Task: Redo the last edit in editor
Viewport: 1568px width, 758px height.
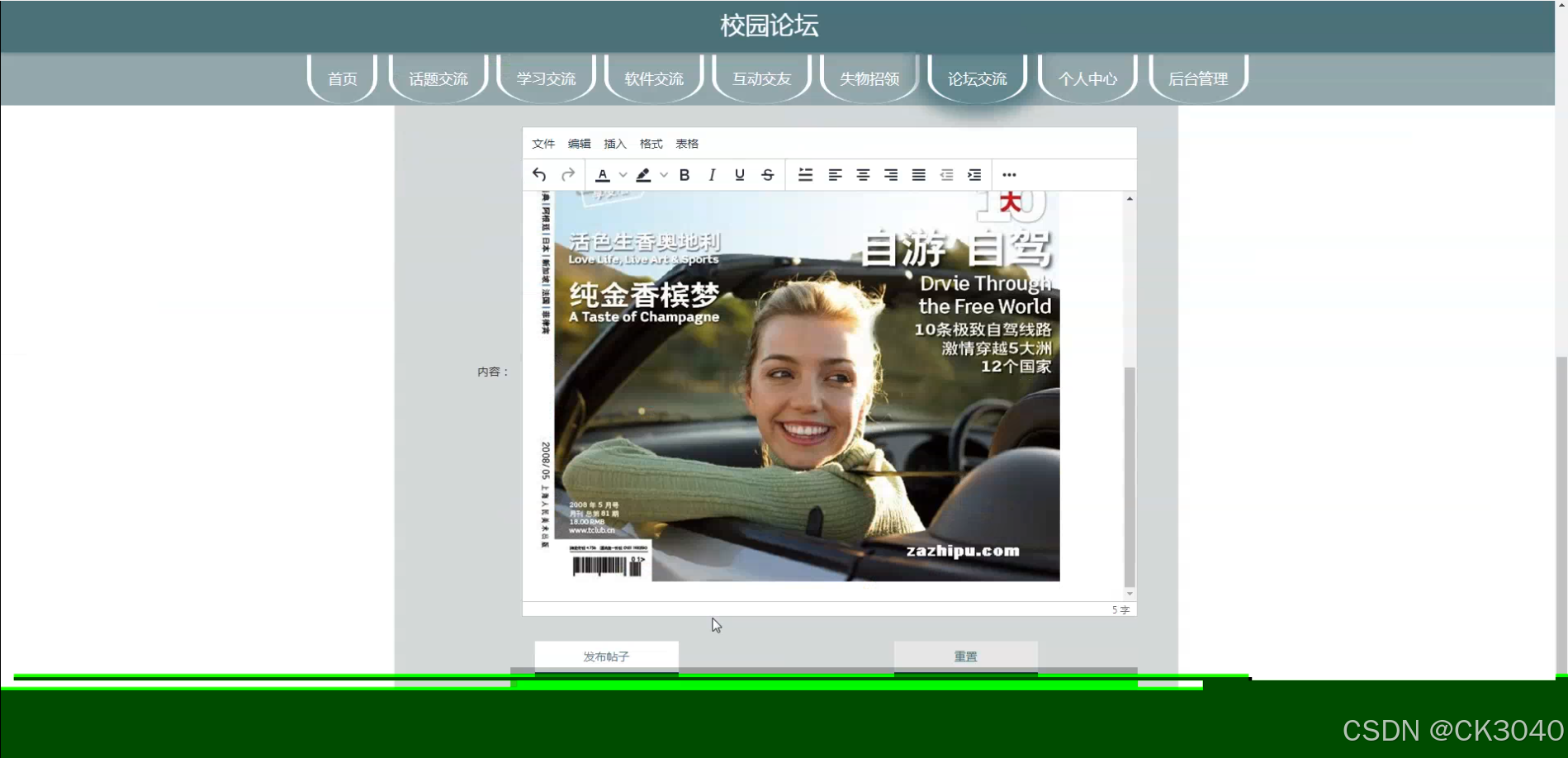Action: 568,175
